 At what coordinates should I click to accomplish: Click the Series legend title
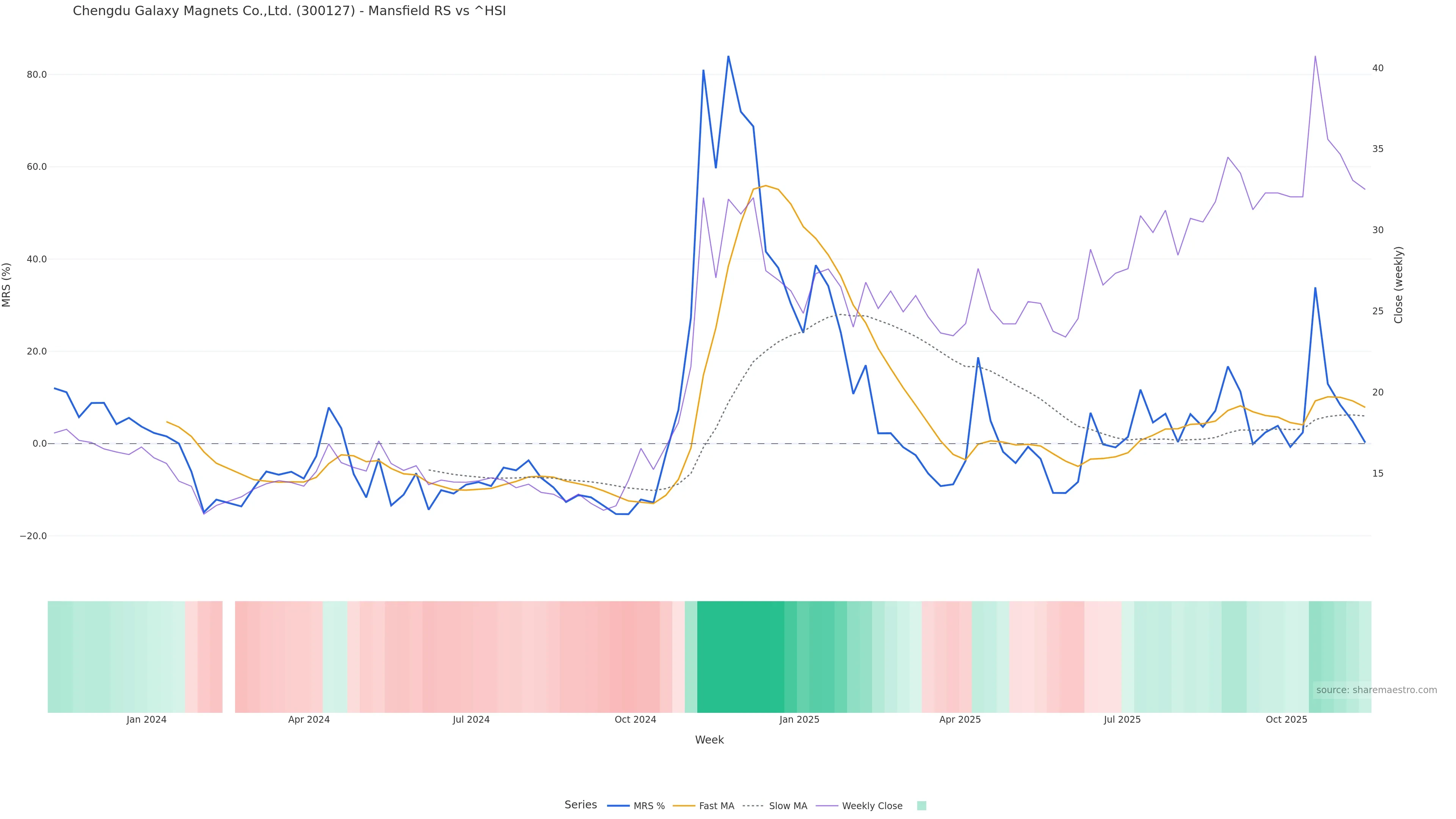tap(581, 805)
